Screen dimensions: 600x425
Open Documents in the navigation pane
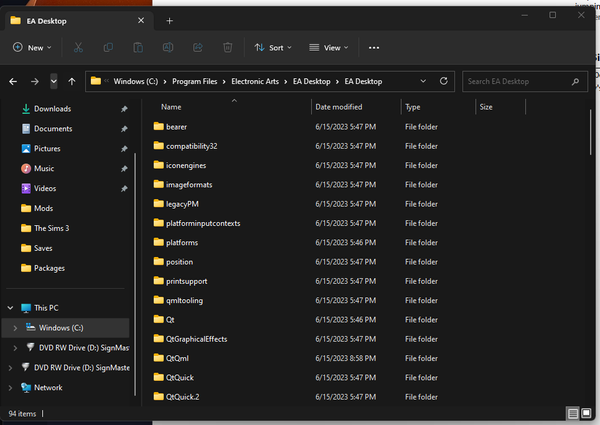tap(53, 129)
